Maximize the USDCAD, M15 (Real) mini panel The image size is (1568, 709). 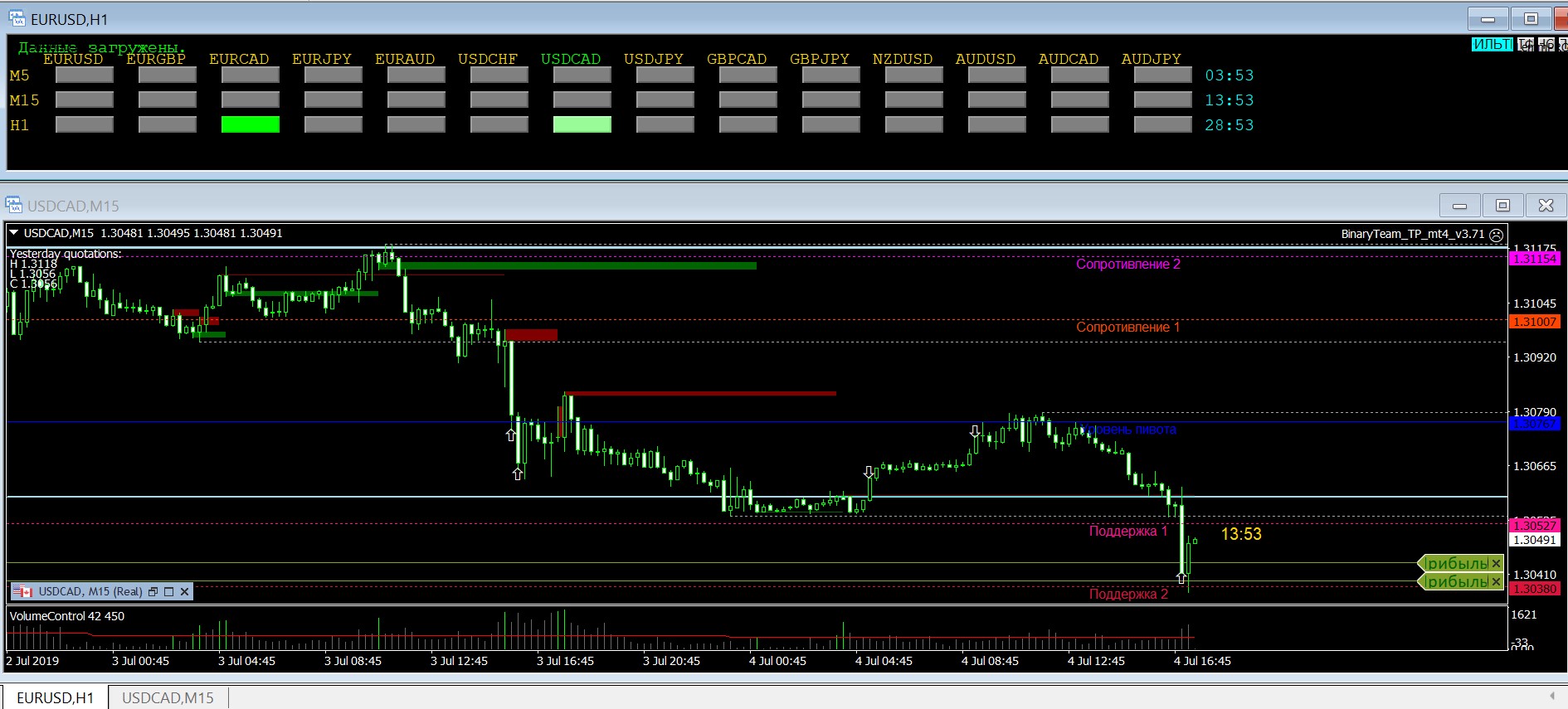(168, 591)
